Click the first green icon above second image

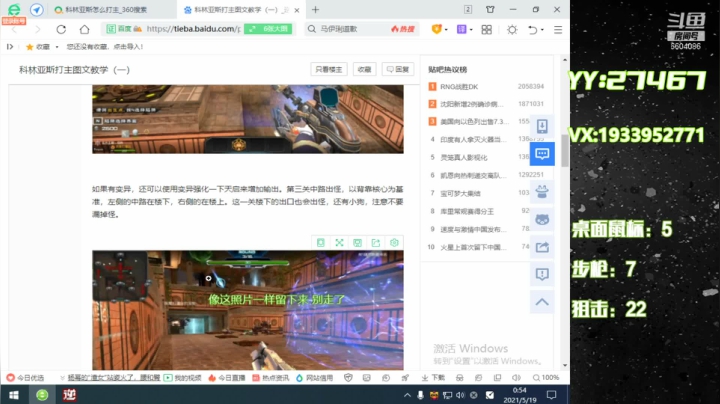point(321,243)
